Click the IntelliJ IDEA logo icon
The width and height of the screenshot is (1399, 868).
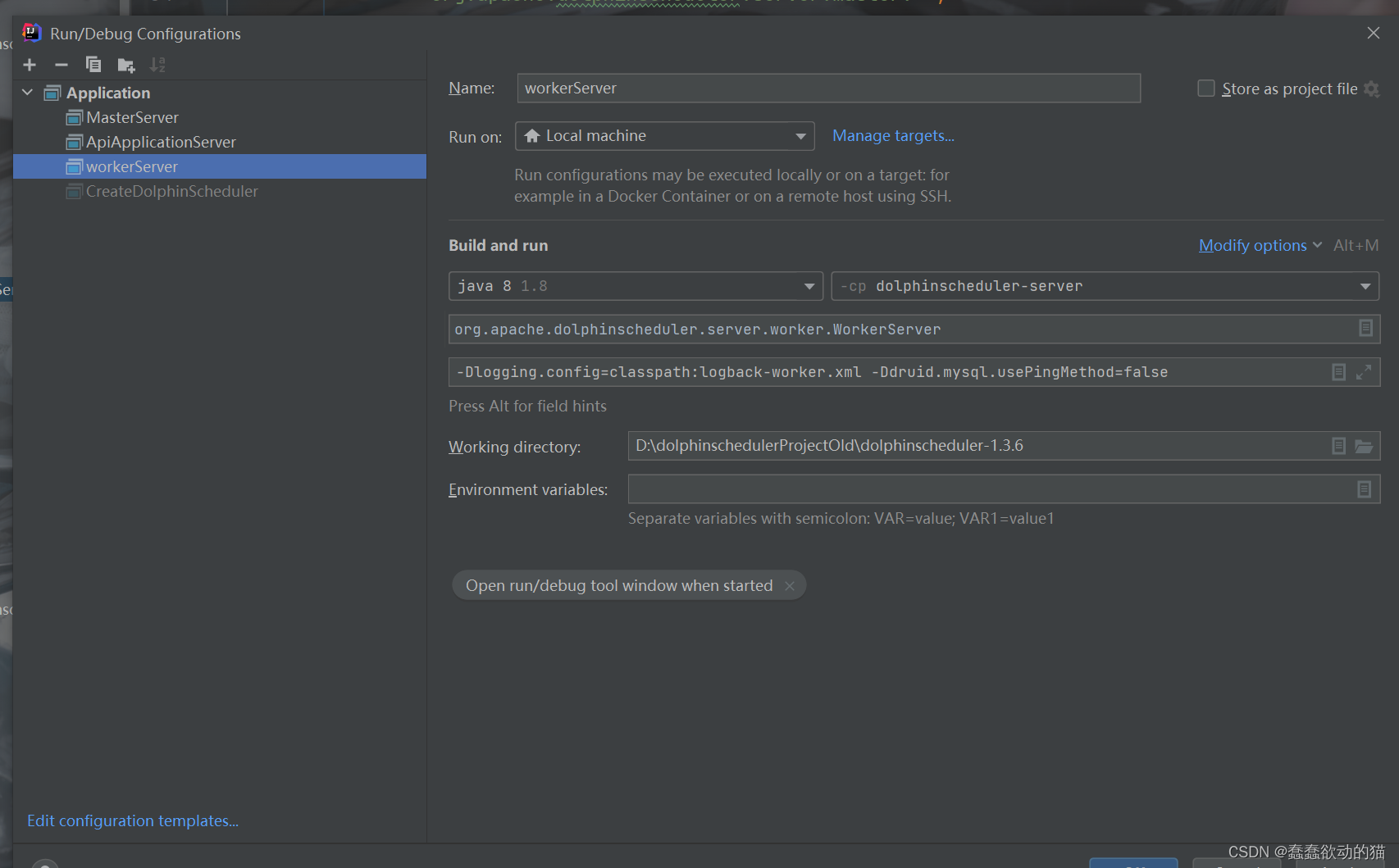click(32, 33)
